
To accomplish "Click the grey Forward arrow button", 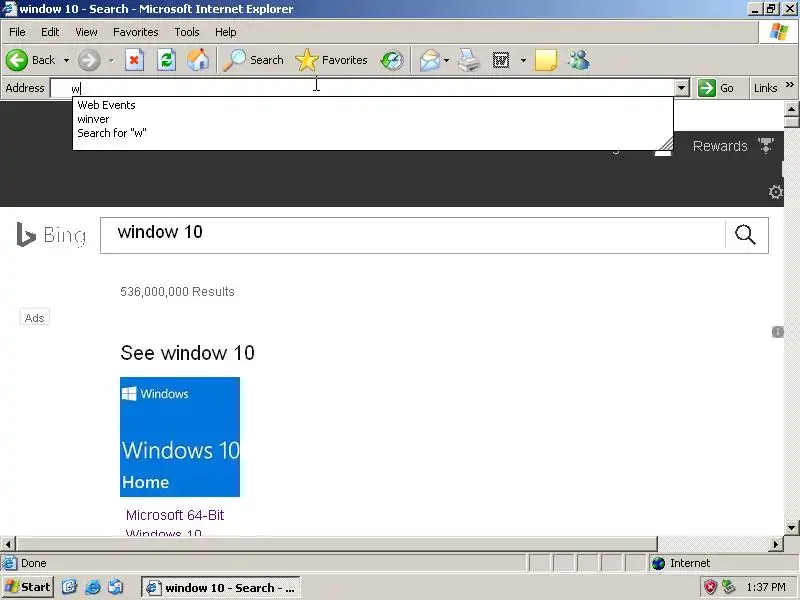I will click(x=89, y=60).
